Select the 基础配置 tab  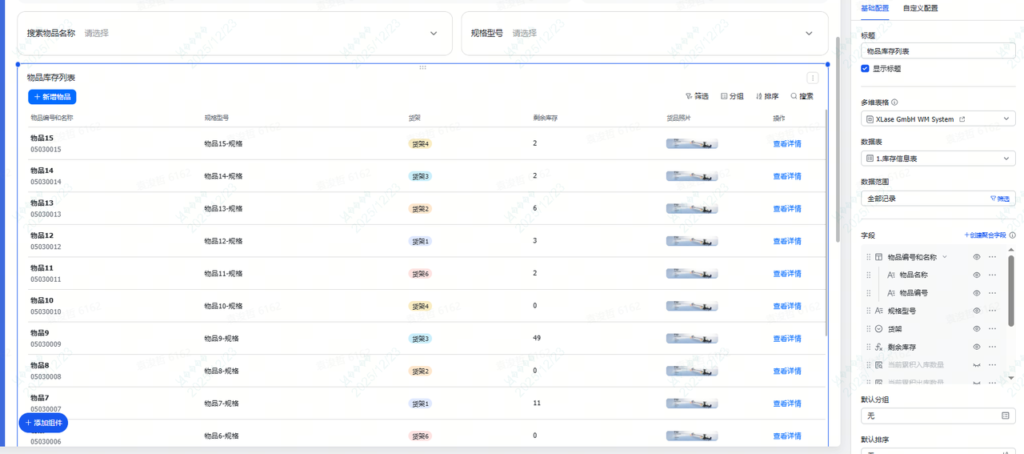point(875,7)
